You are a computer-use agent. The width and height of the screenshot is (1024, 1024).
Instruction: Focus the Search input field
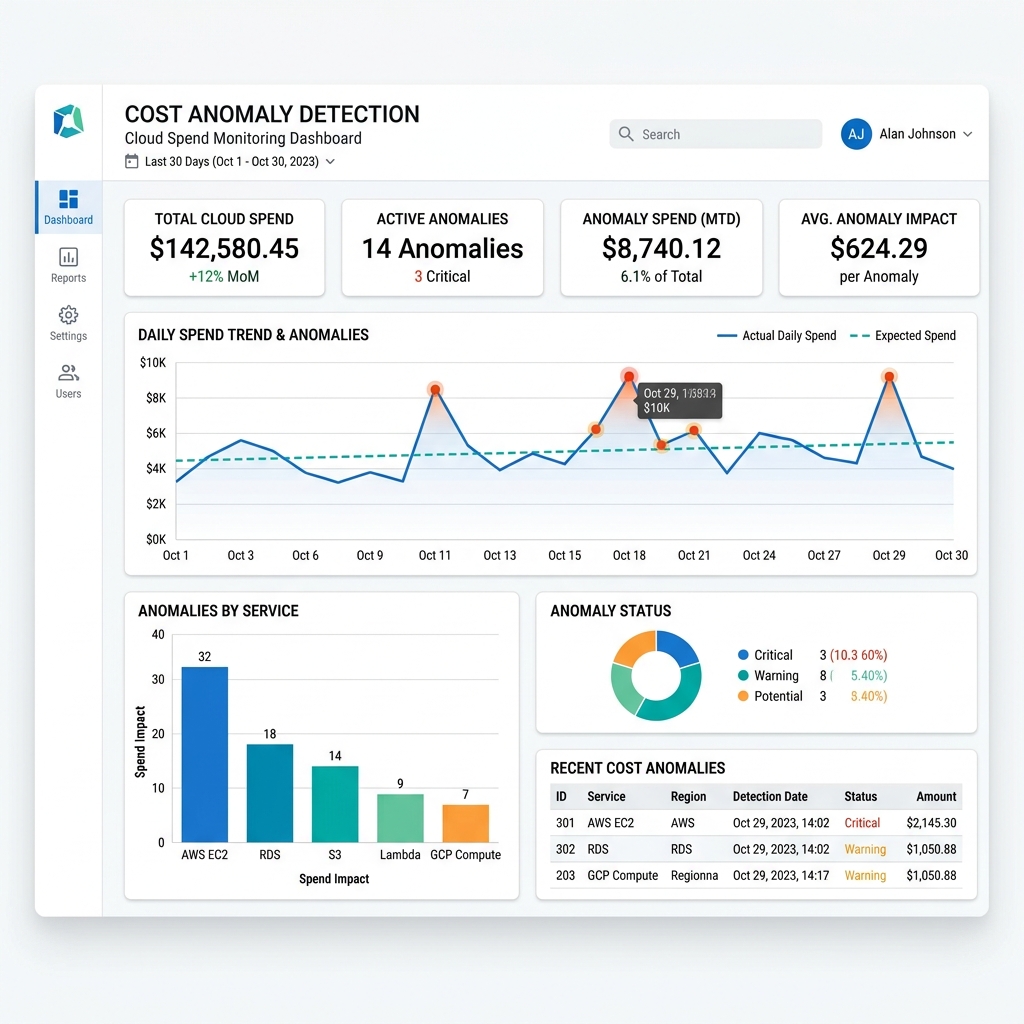click(716, 134)
